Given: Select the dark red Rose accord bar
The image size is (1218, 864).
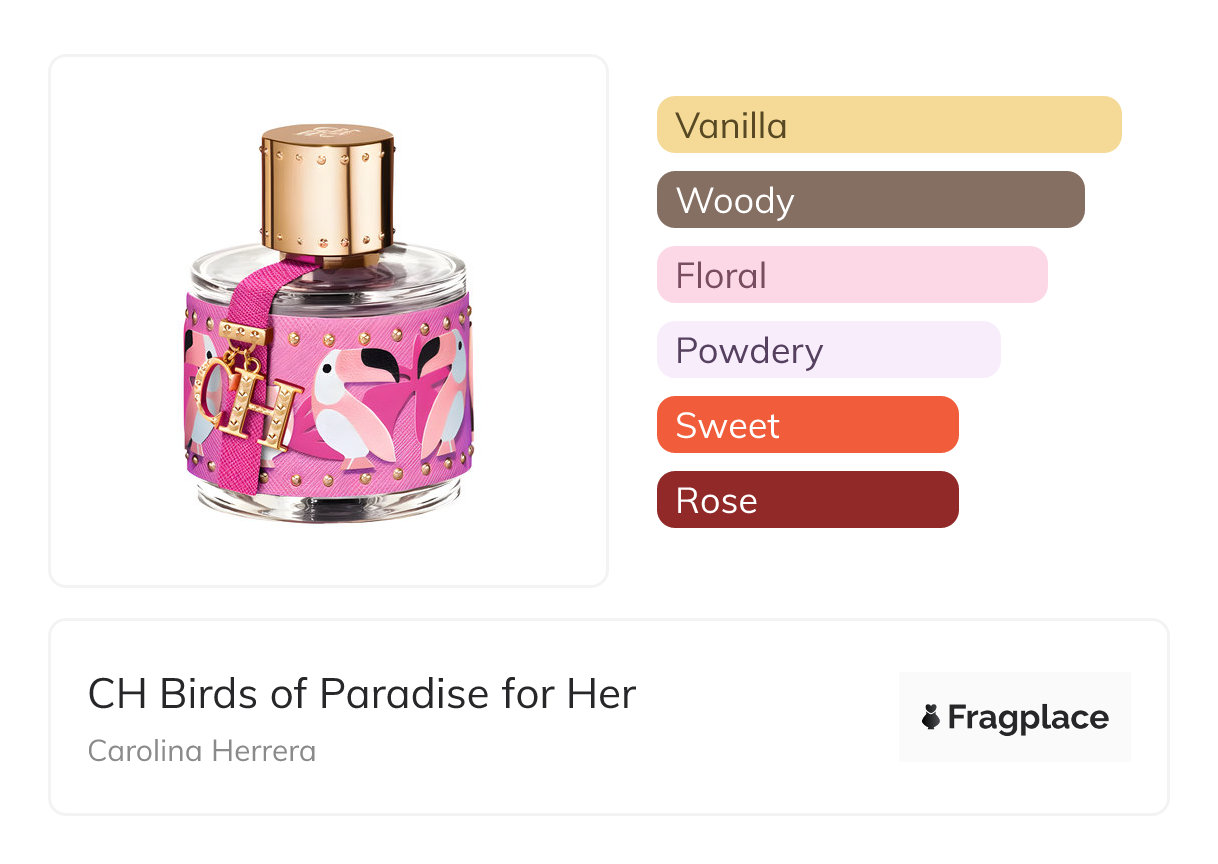Looking at the screenshot, I should click(x=807, y=500).
